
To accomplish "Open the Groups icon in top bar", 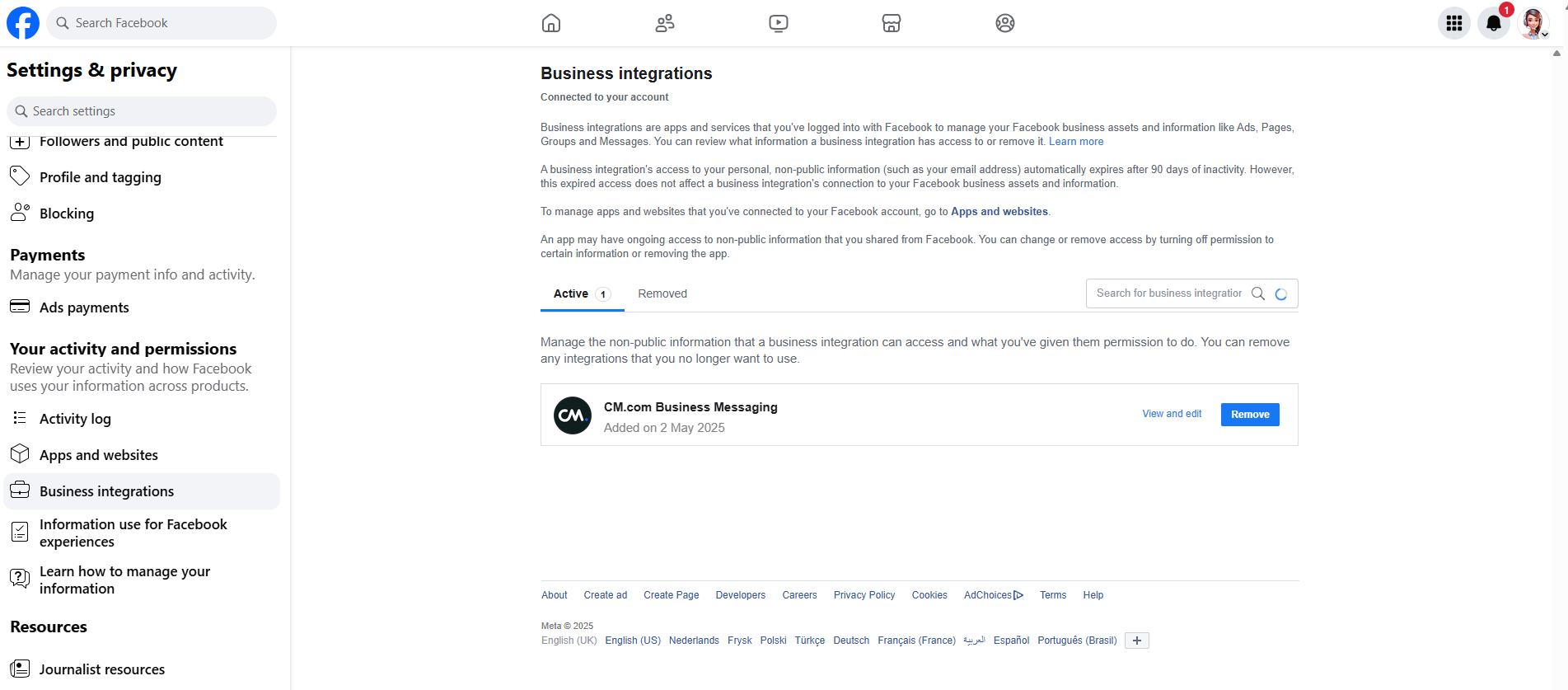I will 1005,23.
